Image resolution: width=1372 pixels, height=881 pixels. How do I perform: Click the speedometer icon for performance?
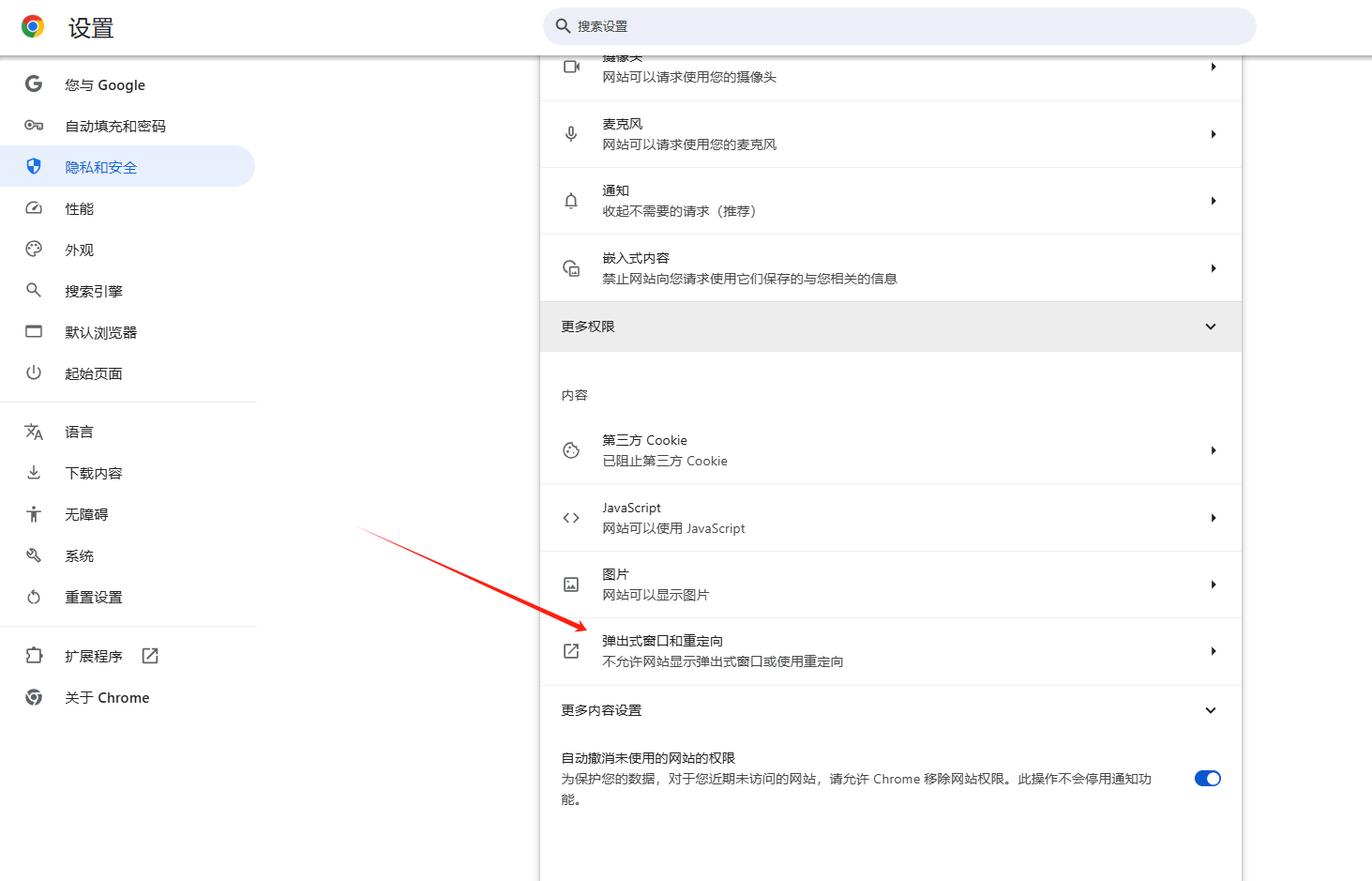[34, 208]
